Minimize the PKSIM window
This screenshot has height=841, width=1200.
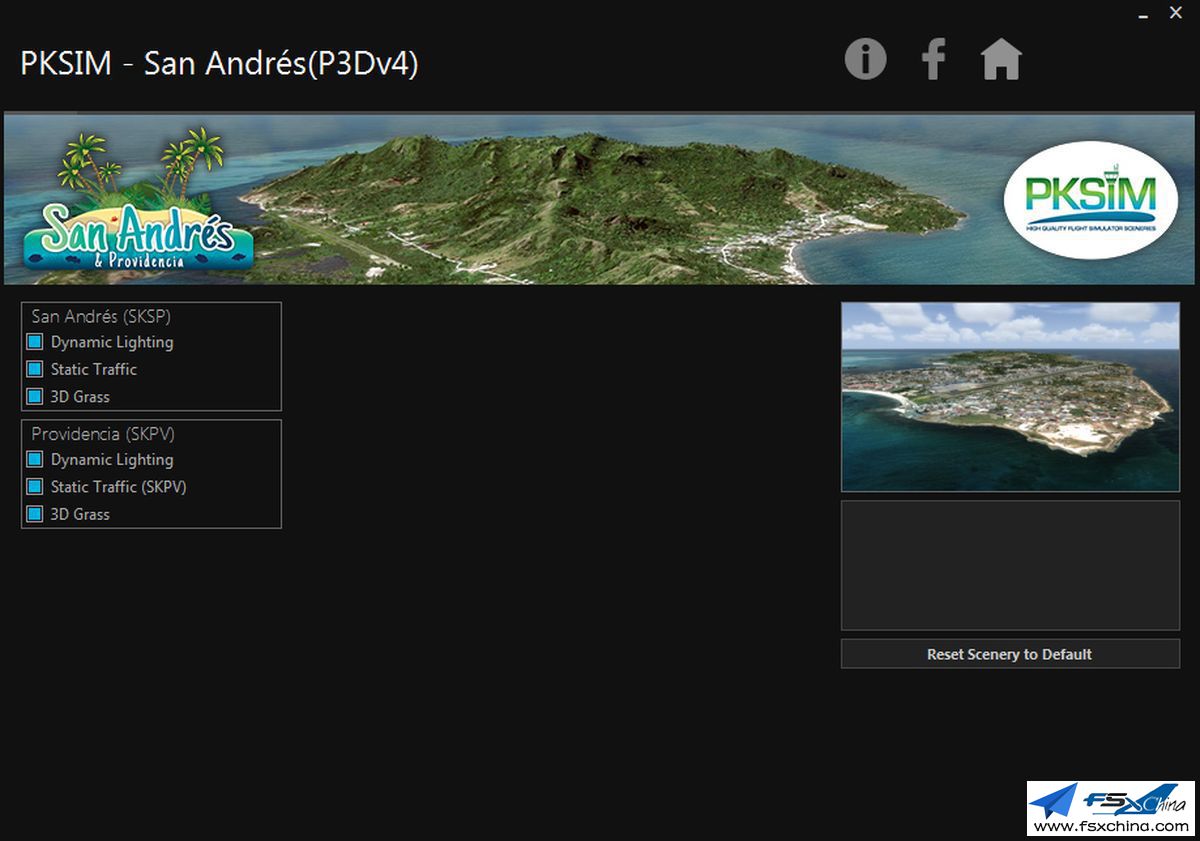pyautogui.click(x=1143, y=14)
